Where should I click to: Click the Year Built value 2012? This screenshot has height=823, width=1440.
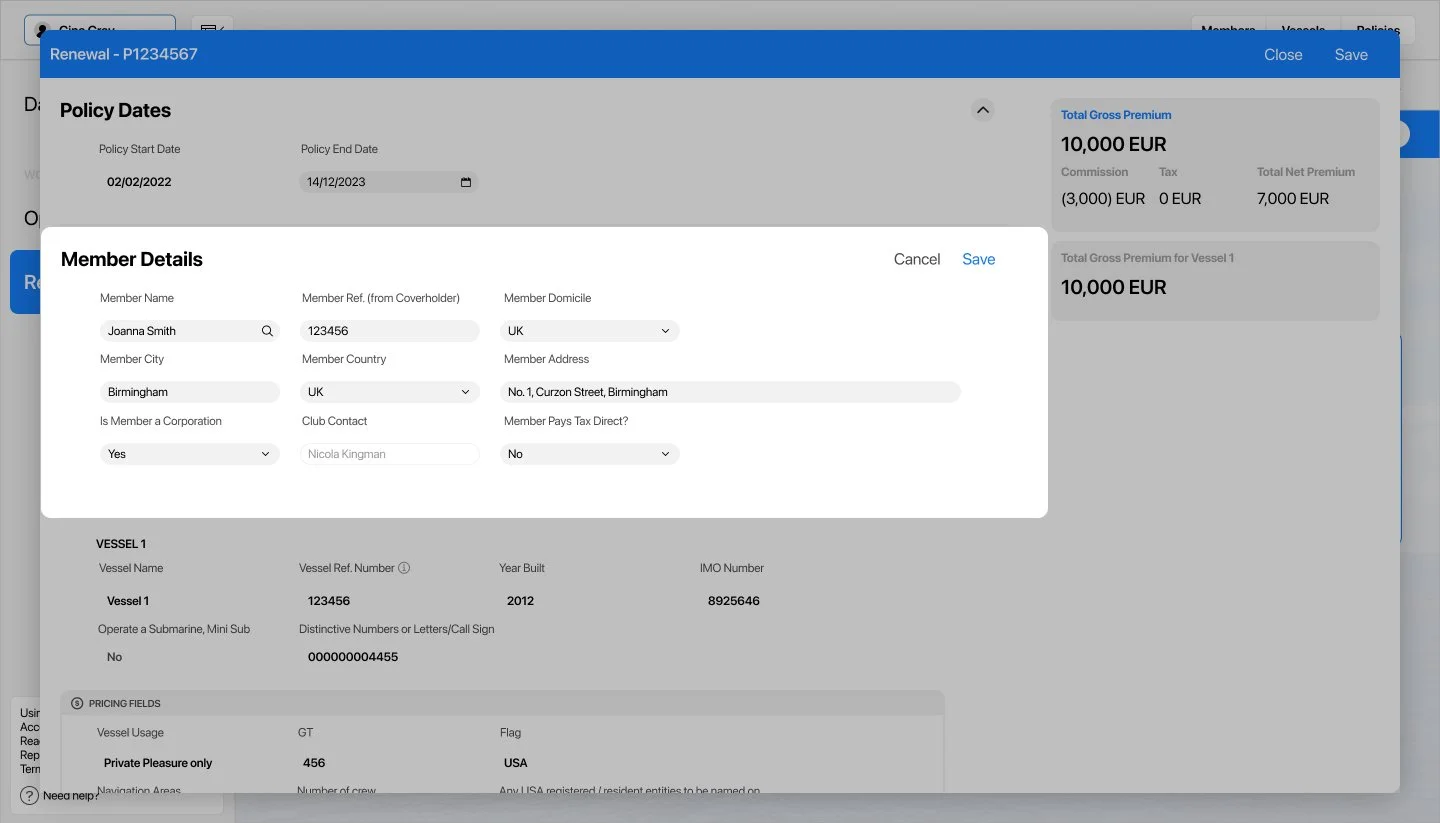pyautogui.click(x=521, y=601)
